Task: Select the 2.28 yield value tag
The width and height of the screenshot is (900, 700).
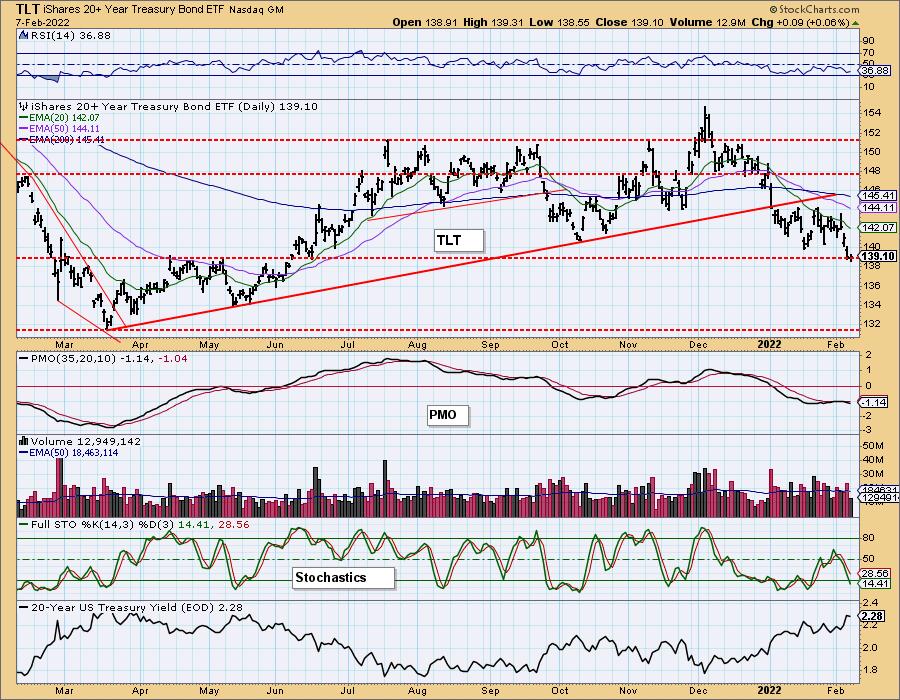Action: click(872, 617)
